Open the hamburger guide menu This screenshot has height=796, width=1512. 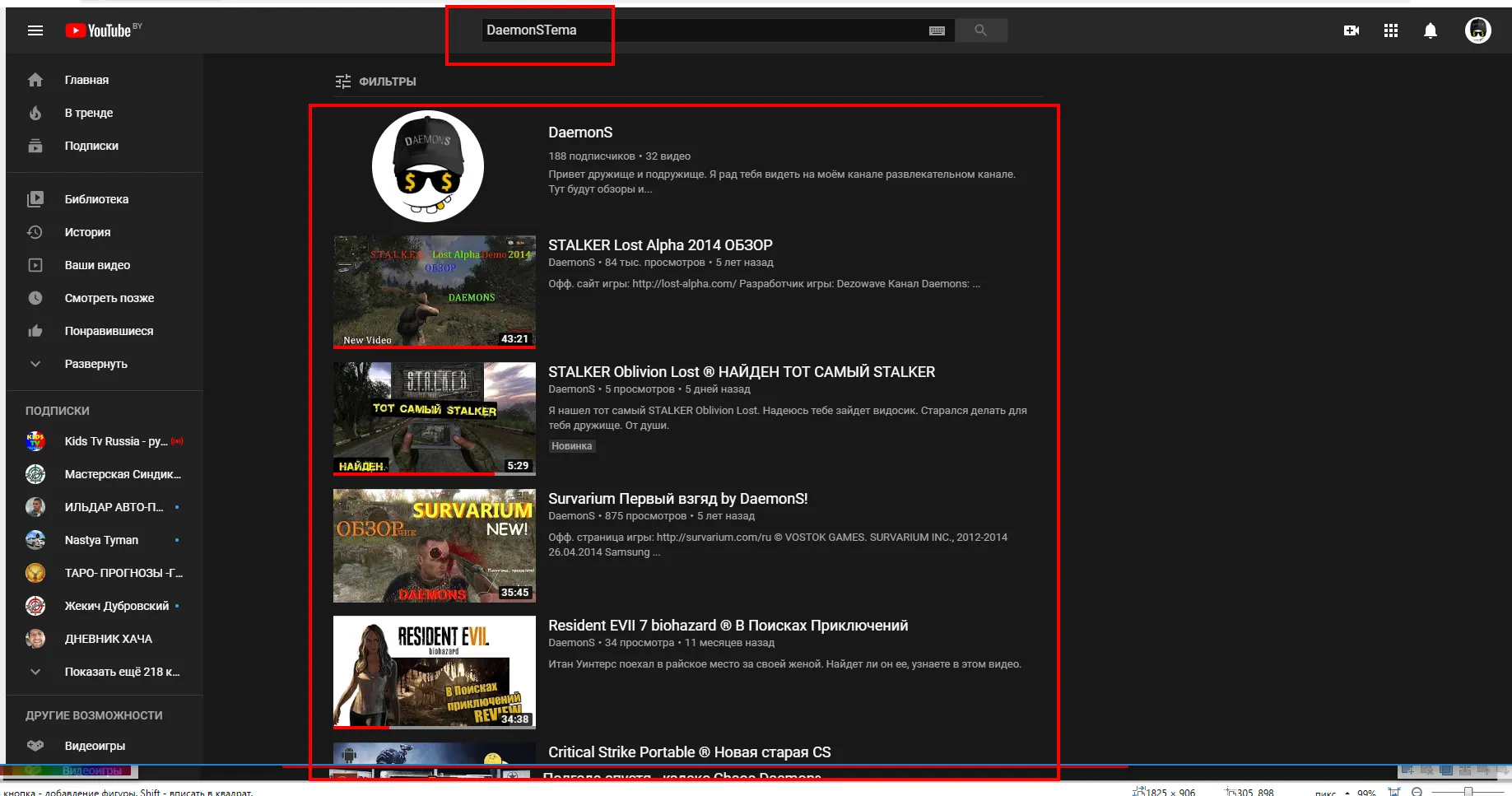(35, 30)
